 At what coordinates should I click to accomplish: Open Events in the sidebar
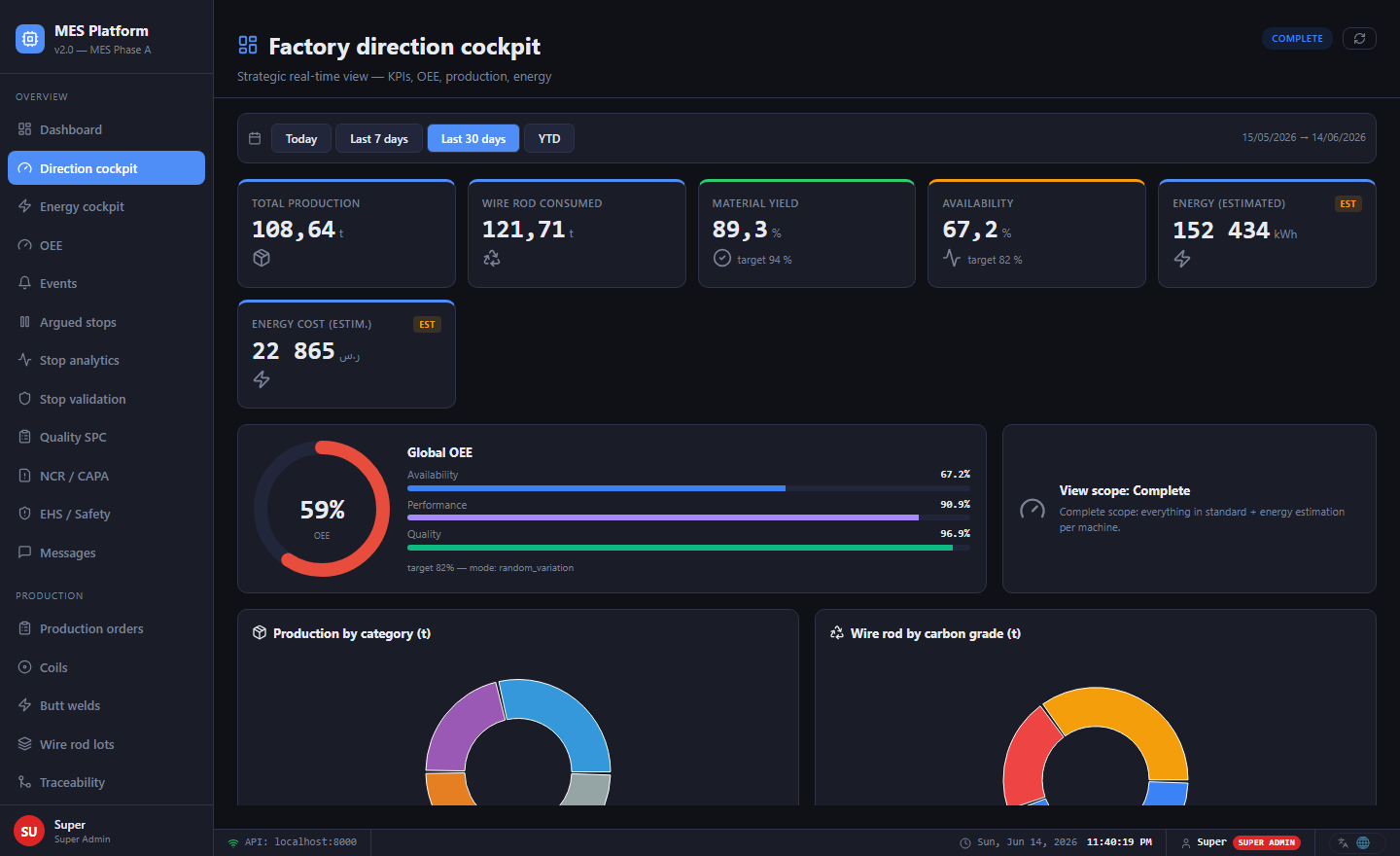[x=106, y=283]
